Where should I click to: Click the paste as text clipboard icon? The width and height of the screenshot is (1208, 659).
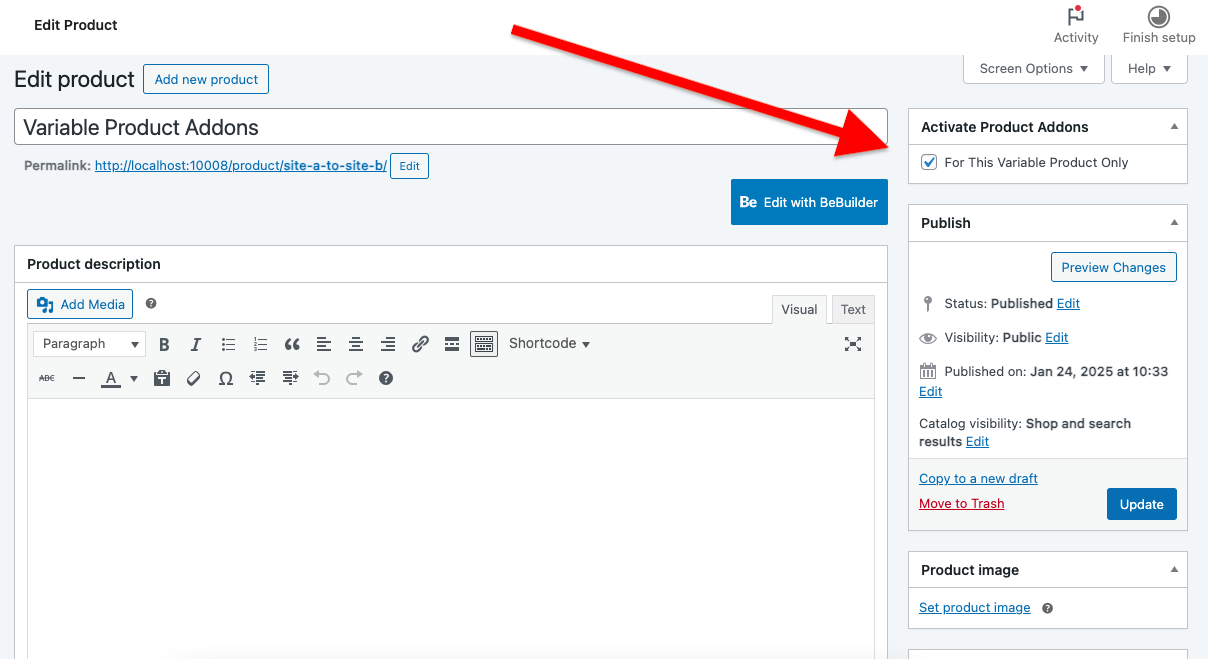tap(162, 378)
